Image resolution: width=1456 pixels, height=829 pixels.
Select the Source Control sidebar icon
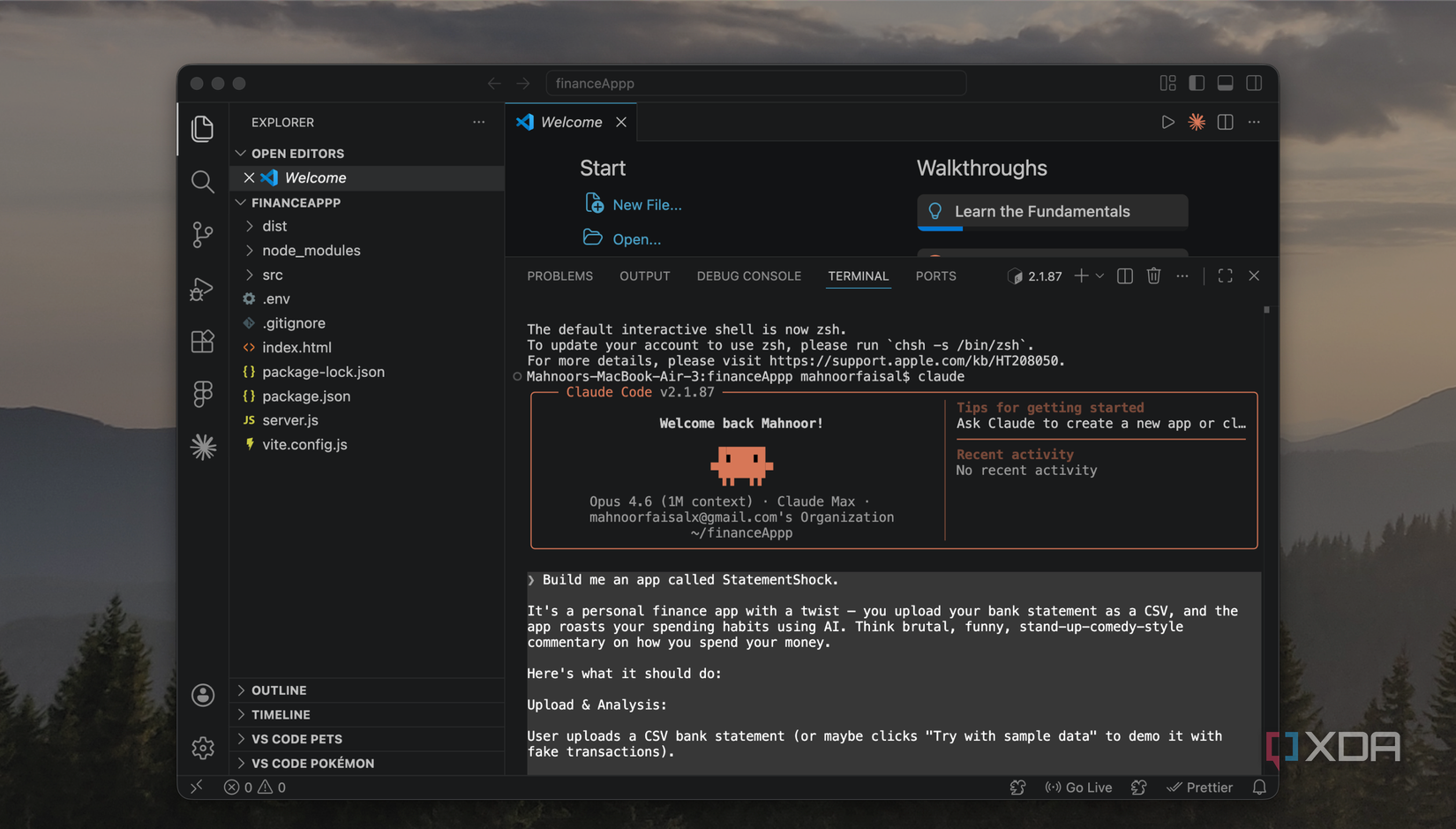202,235
